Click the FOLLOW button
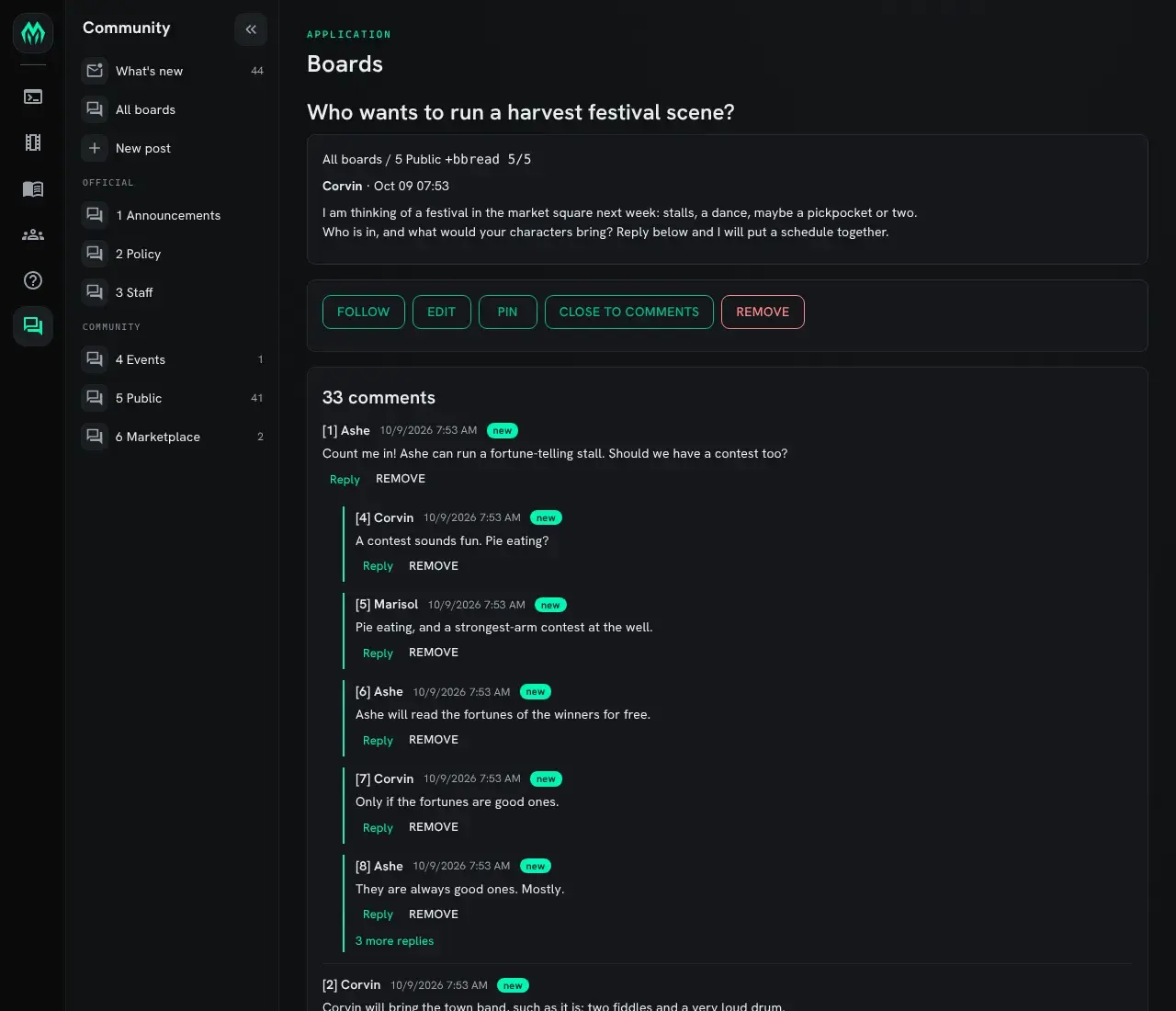Image resolution: width=1176 pixels, height=1011 pixels. click(364, 312)
